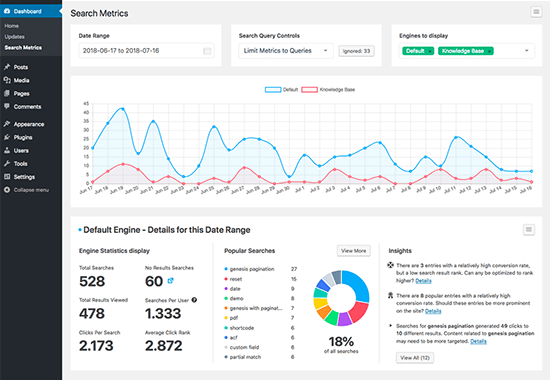
Task: Open the Default Engine panel menu icon
Action: pos(529,230)
